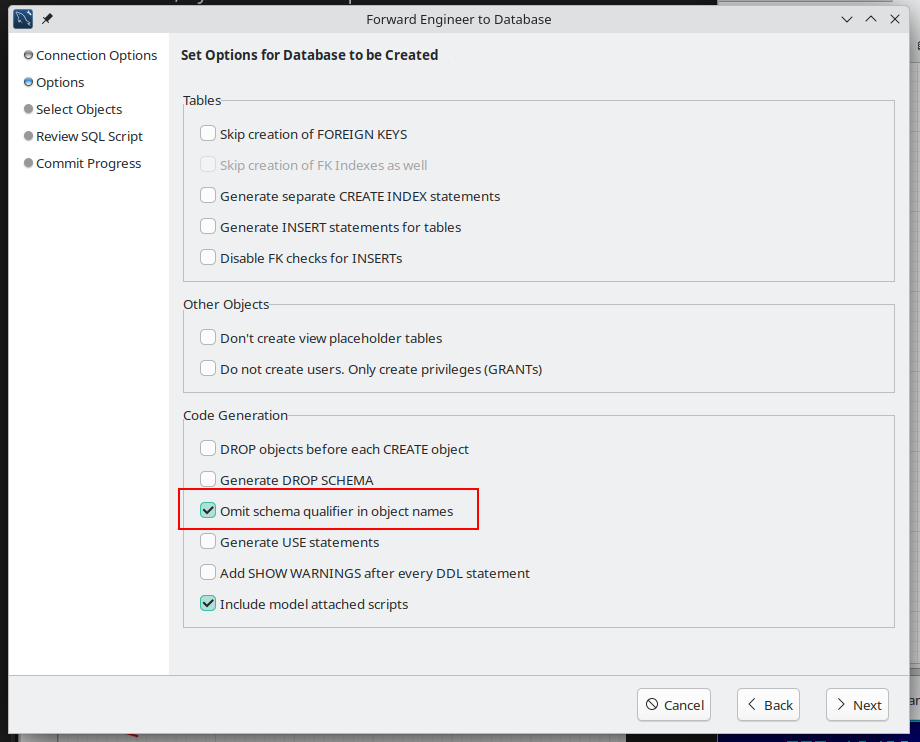920x742 pixels.
Task: Check Generate separate CREATE INDEX statements
Action: 208,196
